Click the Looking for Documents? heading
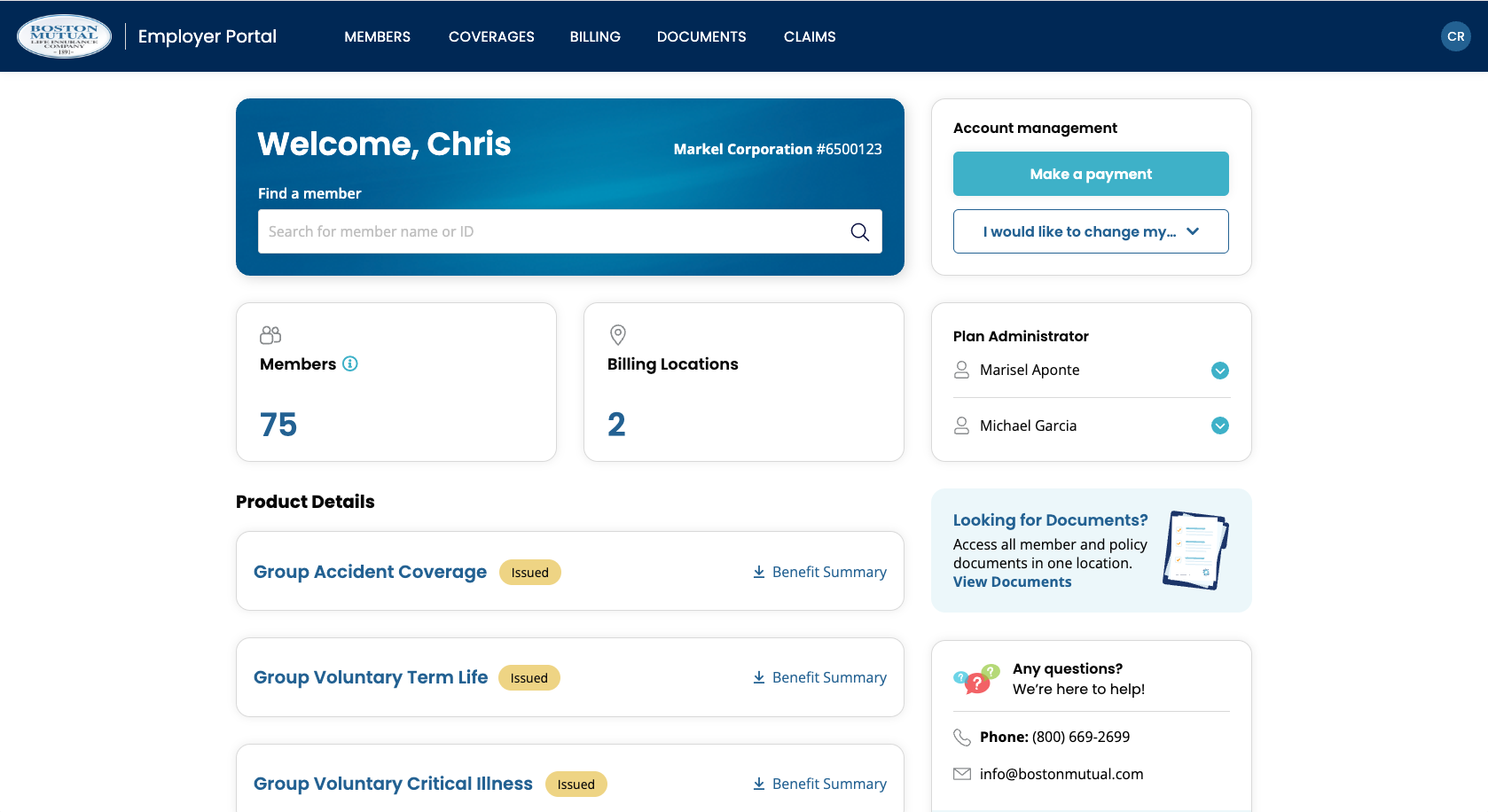The image size is (1488, 812). tap(1050, 520)
